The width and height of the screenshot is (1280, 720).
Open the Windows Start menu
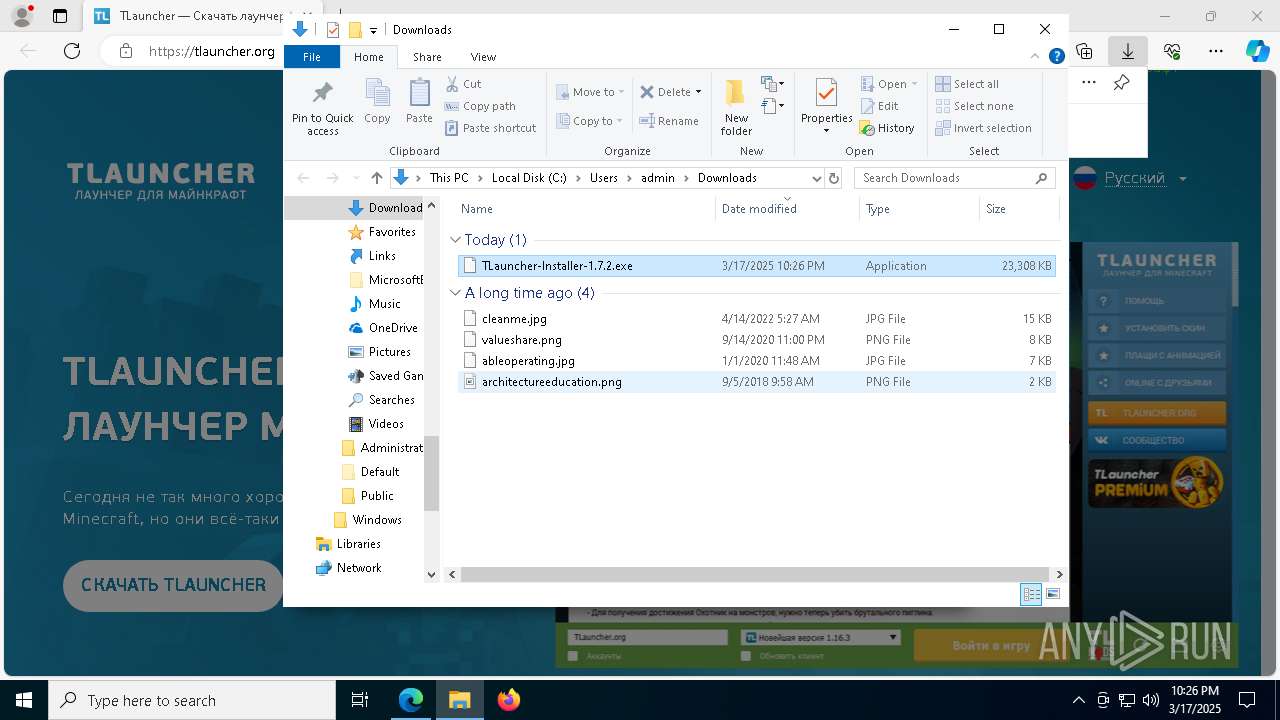pyautogui.click(x=23, y=700)
